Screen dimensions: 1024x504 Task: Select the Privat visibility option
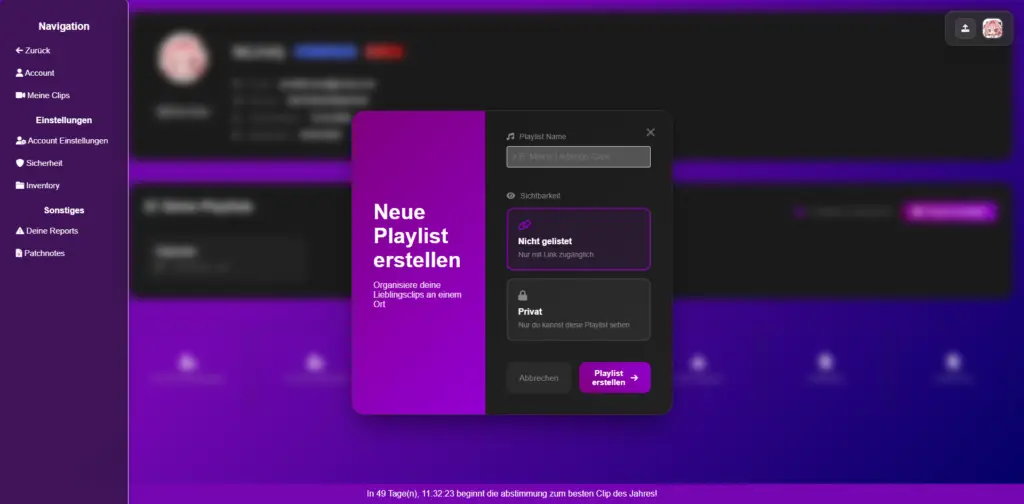(x=578, y=309)
